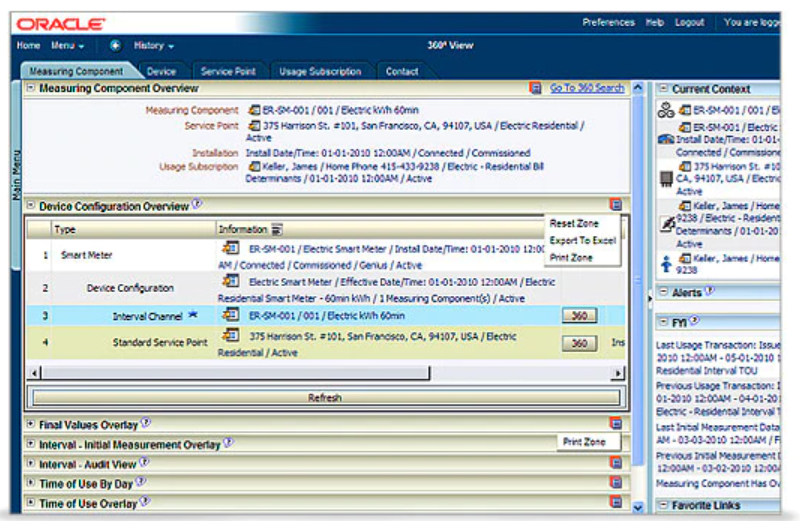This screenshot has height=521, width=800.
Task: Open Time of Use By Day zone menu icon
Action: (616, 482)
